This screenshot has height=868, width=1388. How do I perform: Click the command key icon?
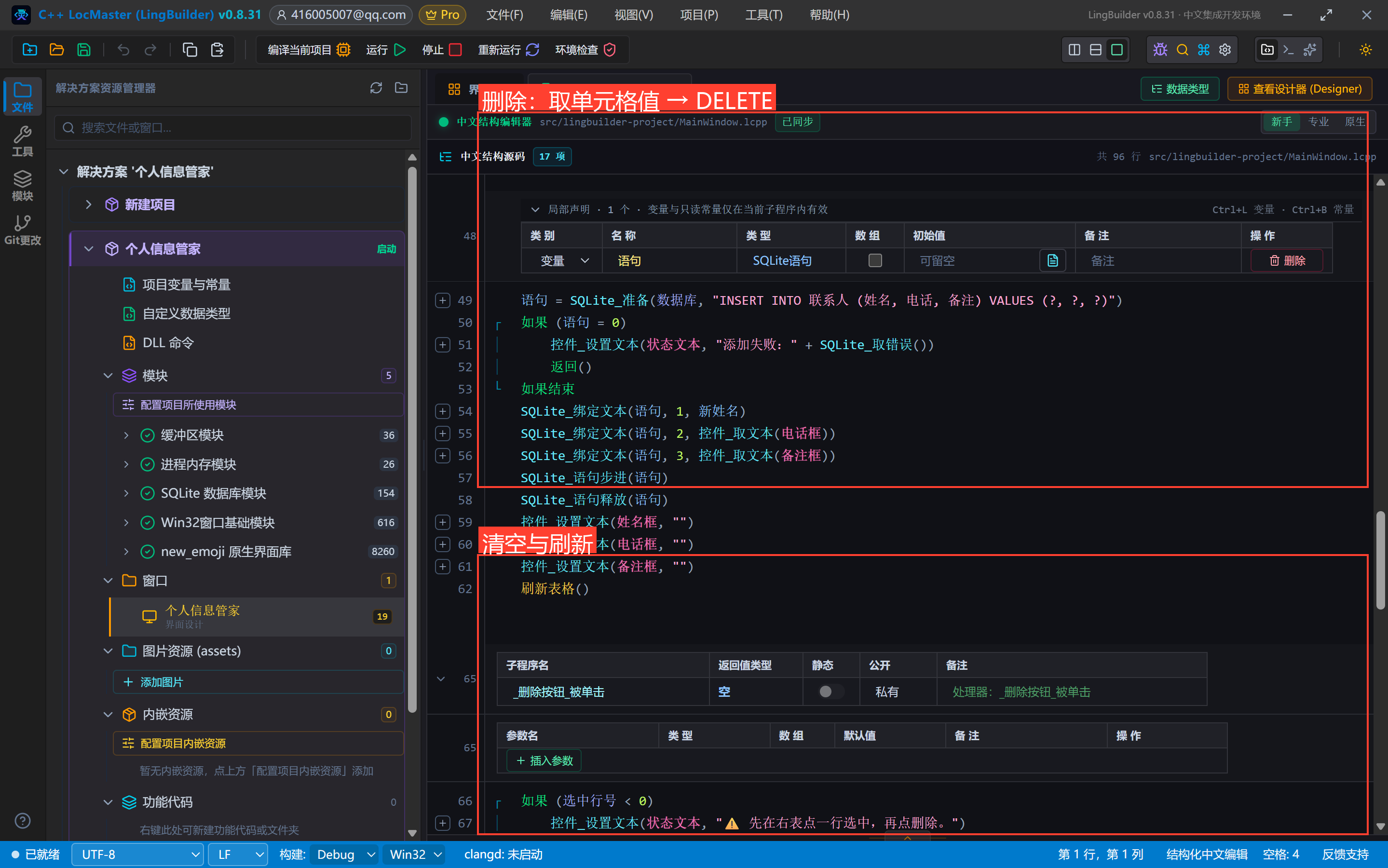(1204, 50)
